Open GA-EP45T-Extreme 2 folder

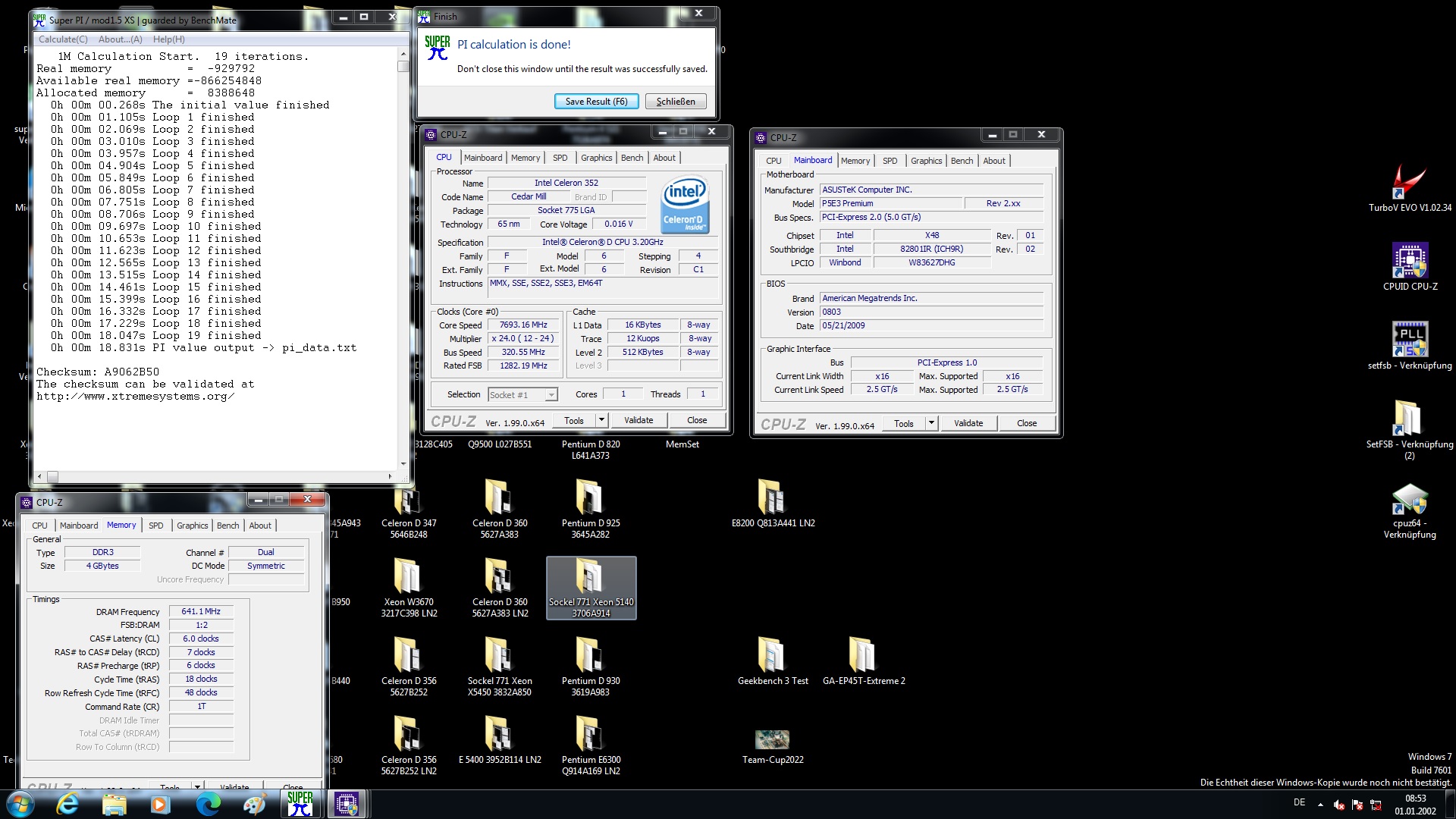[864, 661]
